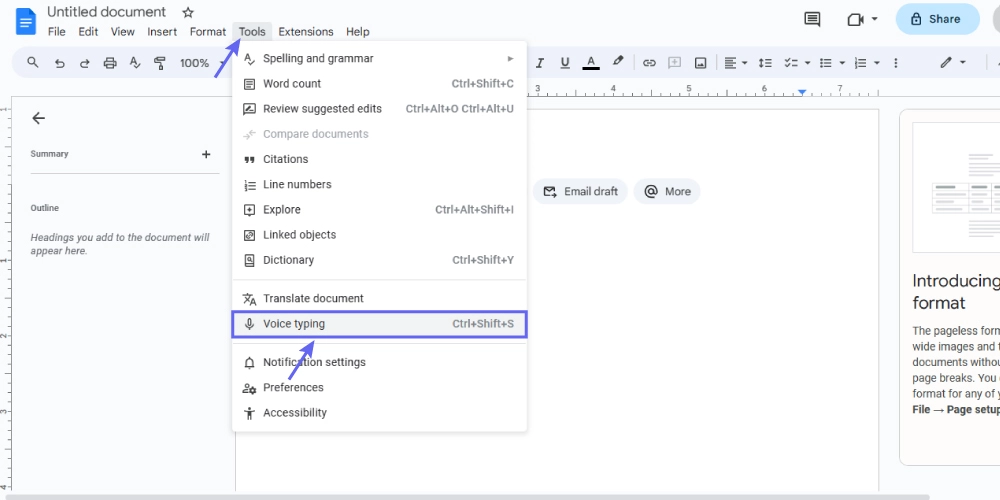Expand the numbered list options arrow
This screenshot has width=1000, height=500.
(877, 62)
